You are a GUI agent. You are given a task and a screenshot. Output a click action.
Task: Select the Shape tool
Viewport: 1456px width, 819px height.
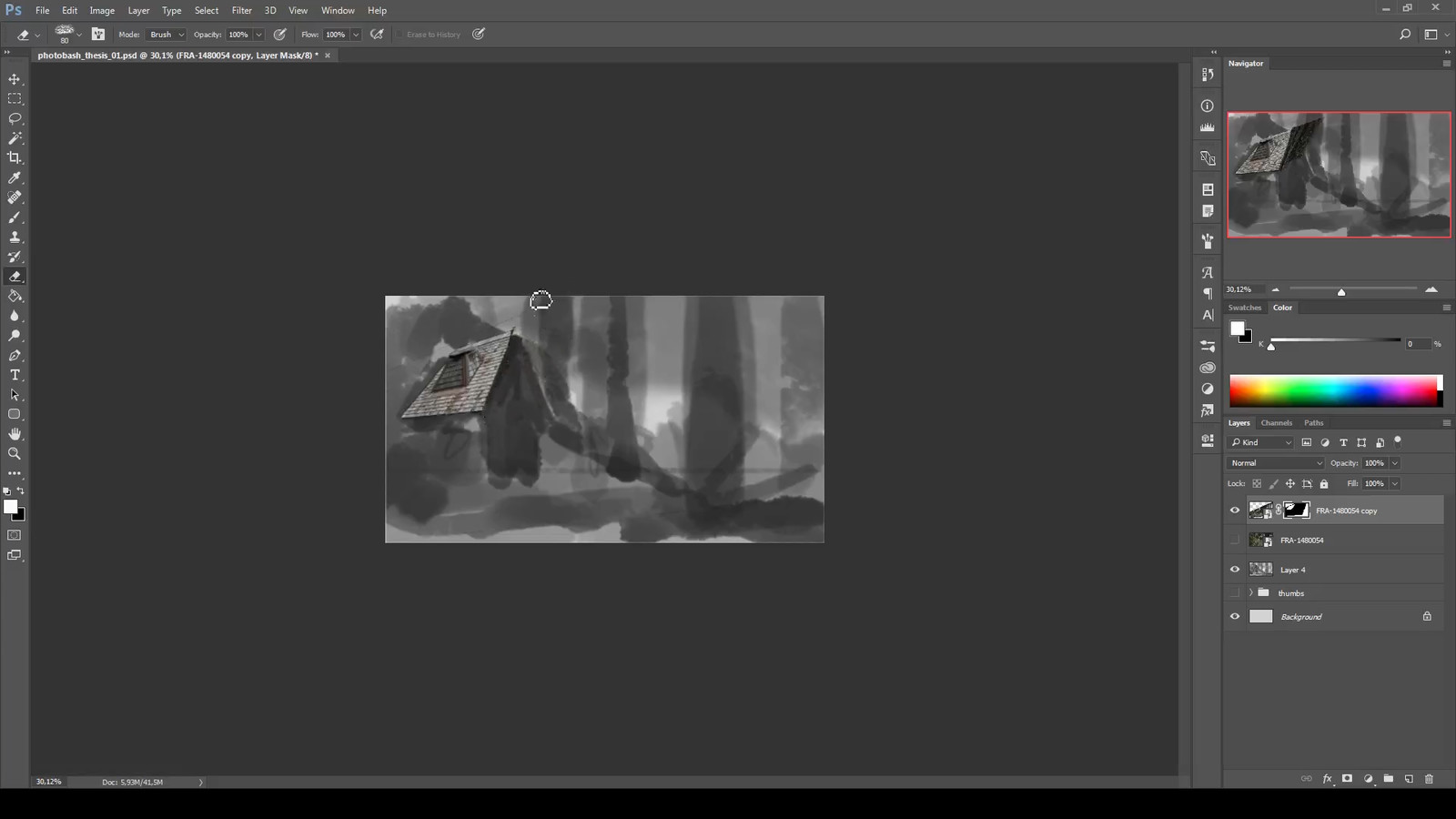[15, 414]
